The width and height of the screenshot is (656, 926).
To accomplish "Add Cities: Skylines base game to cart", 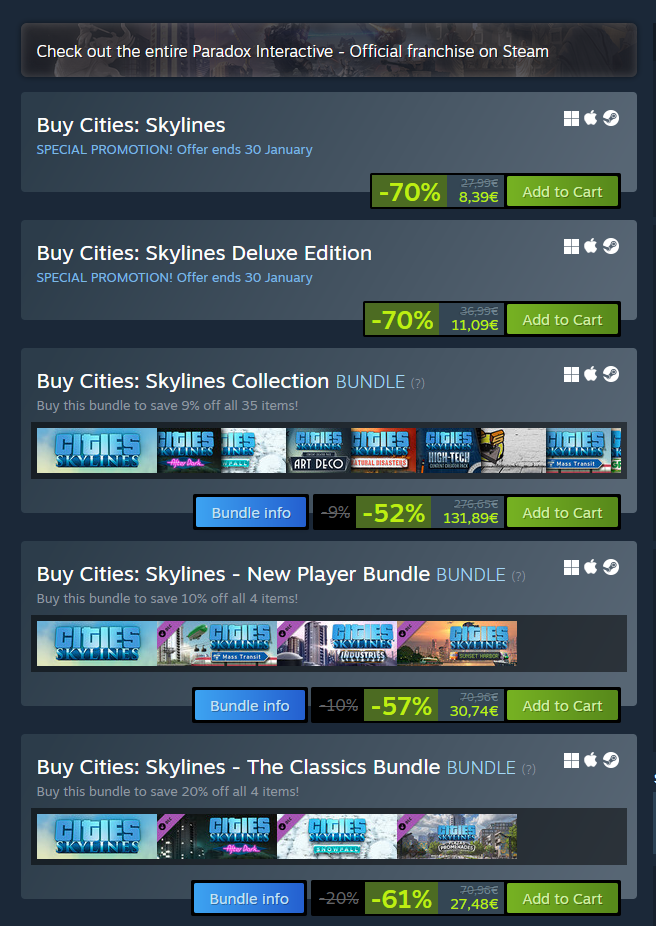I will click(x=562, y=192).
